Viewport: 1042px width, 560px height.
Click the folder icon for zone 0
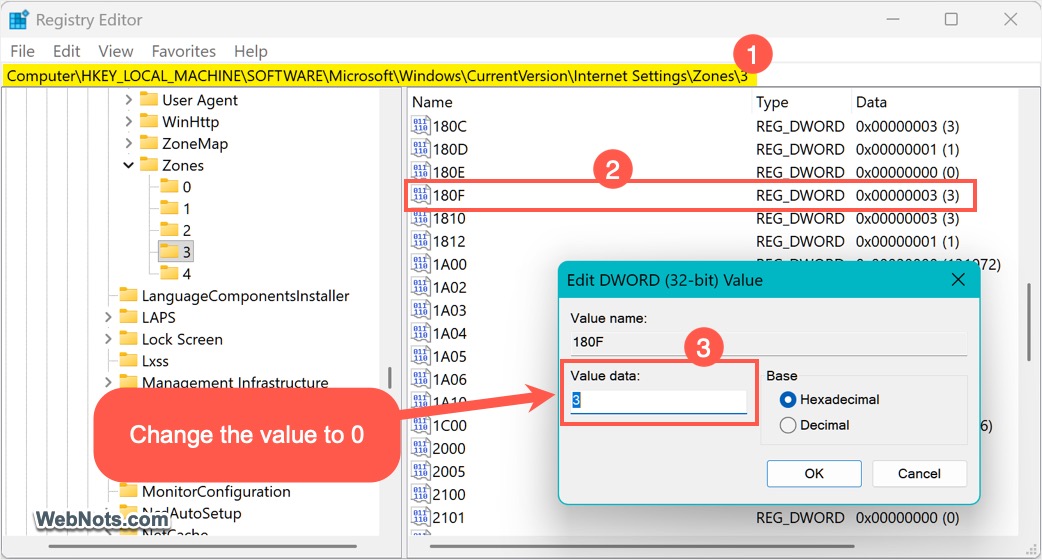click(169, 187)
